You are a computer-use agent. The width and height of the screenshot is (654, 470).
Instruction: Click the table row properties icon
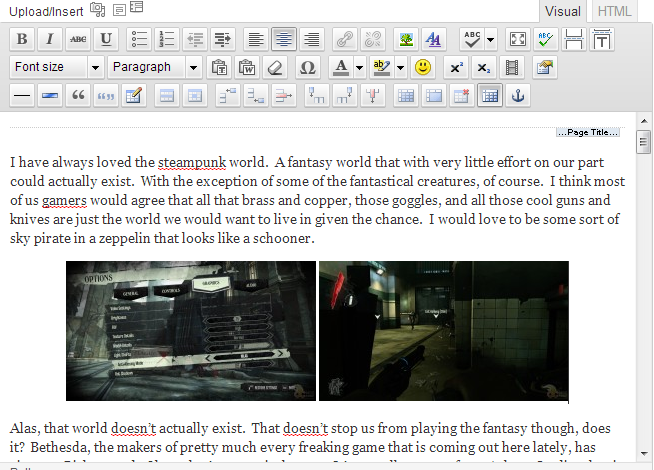click(x=166, y=96)
